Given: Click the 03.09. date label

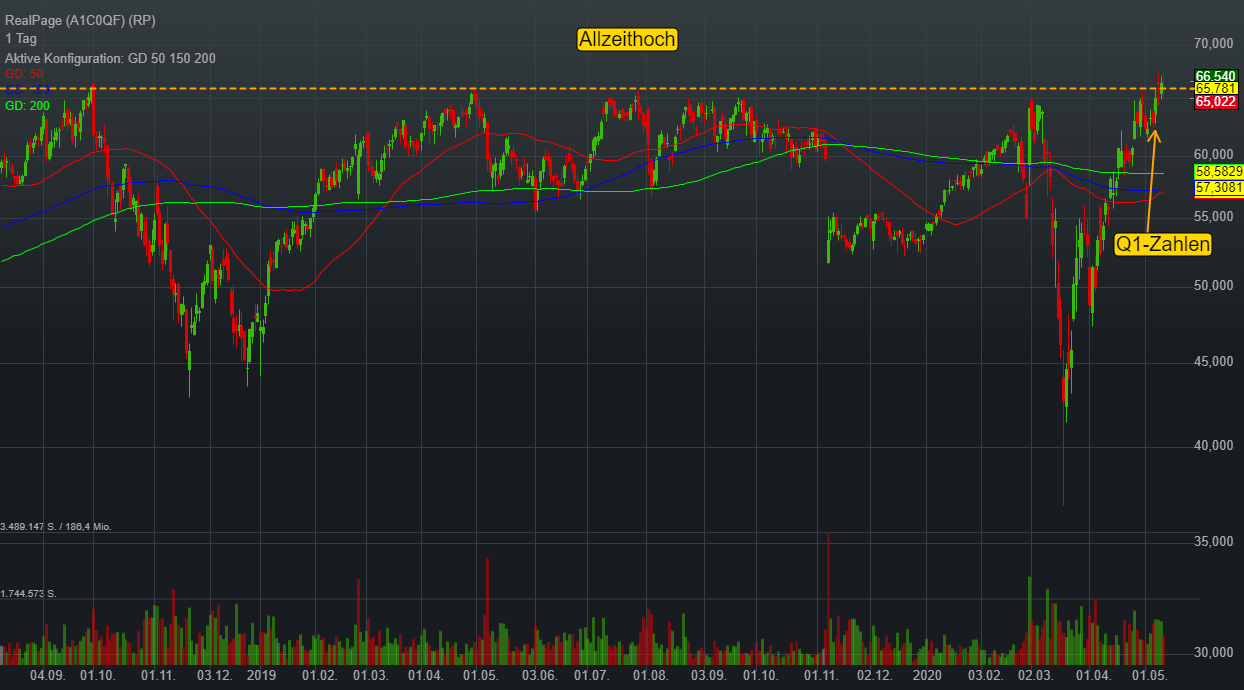Looking at the screenshot, I should point(709,676).
